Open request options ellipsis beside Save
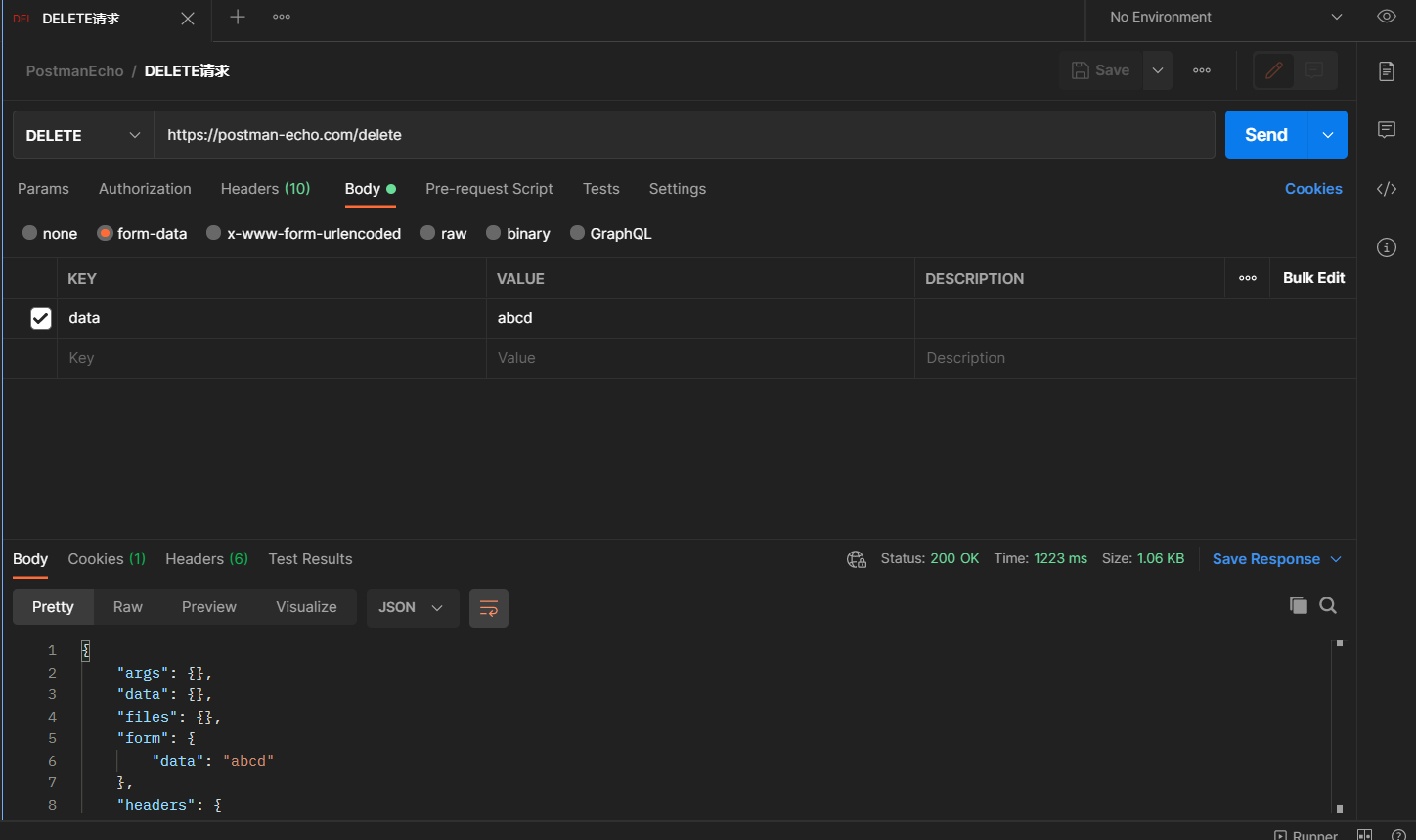 coord(1202,70)
